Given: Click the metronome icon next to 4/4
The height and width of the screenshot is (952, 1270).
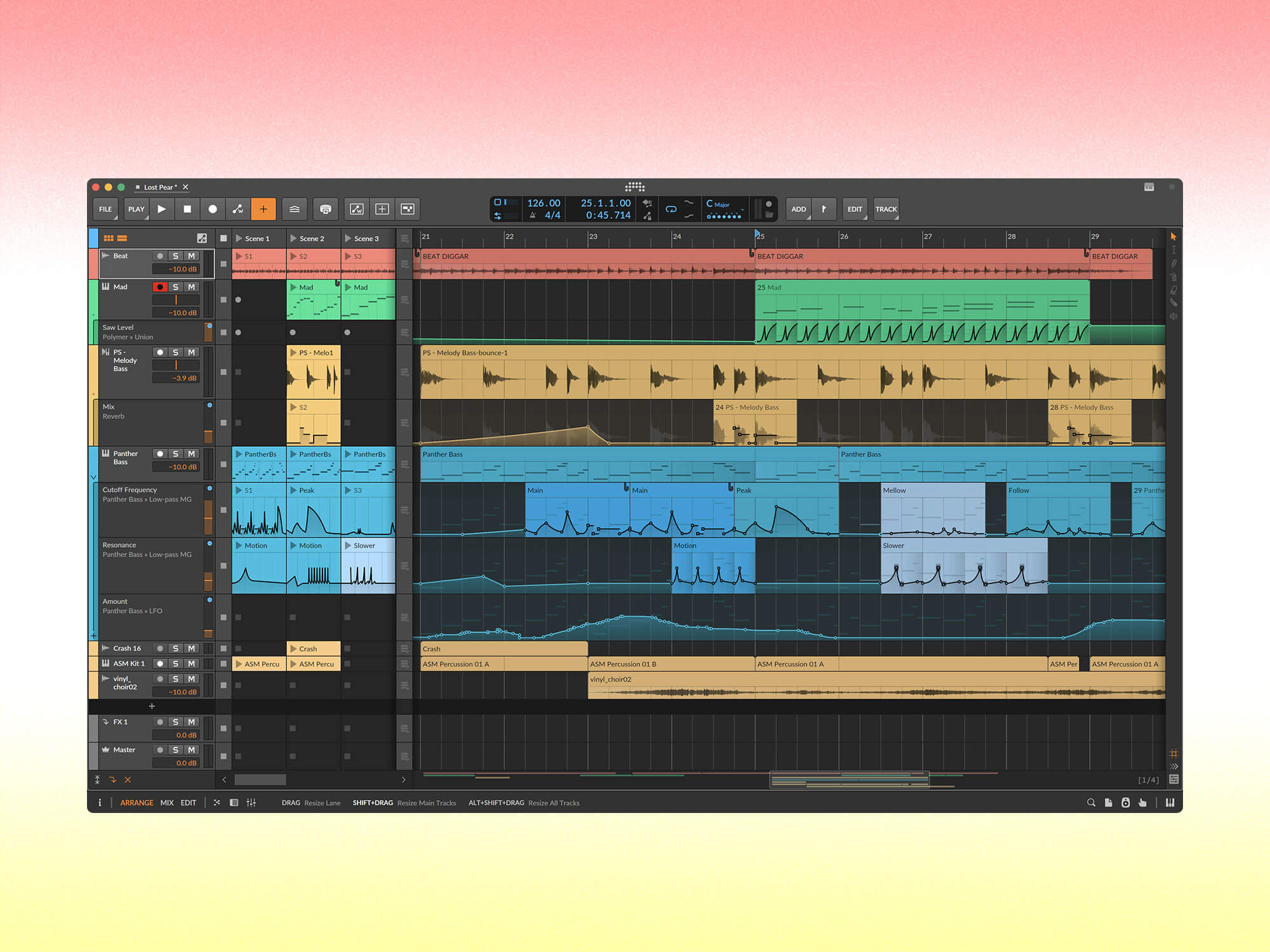Looking at the screenshot, I should [531, 215].
